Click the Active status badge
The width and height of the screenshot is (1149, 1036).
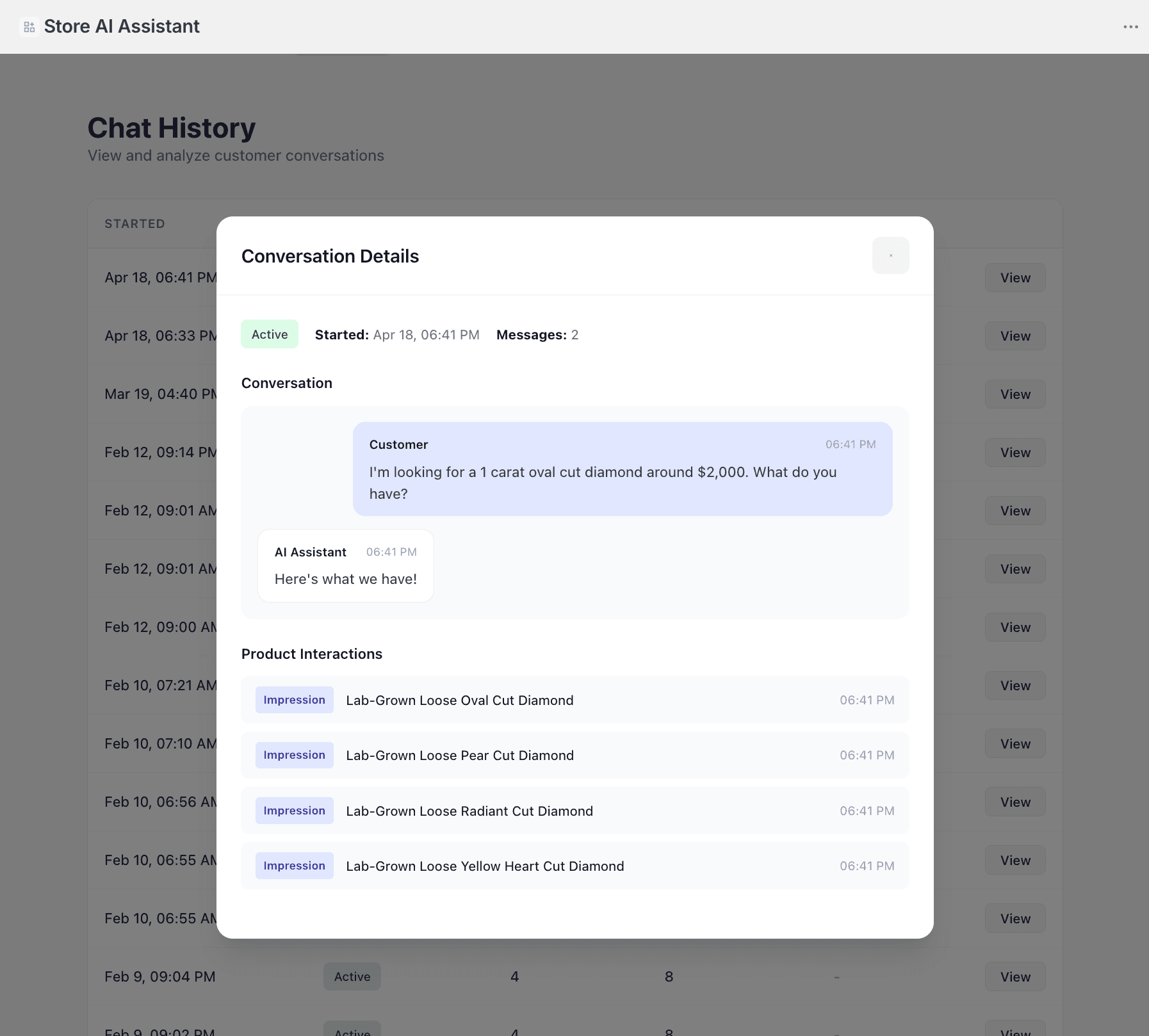tap(269, 334)
